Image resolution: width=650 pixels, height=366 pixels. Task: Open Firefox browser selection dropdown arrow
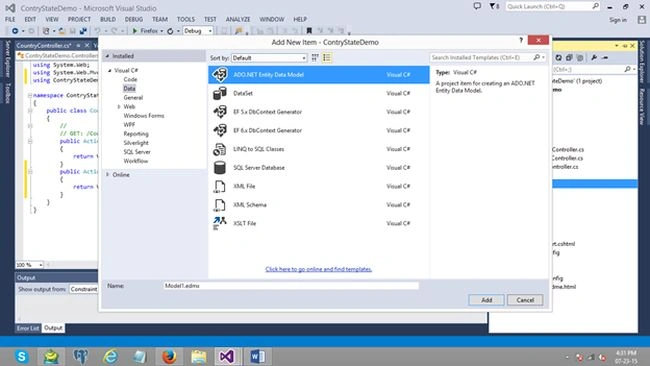(x=162, y=31)
